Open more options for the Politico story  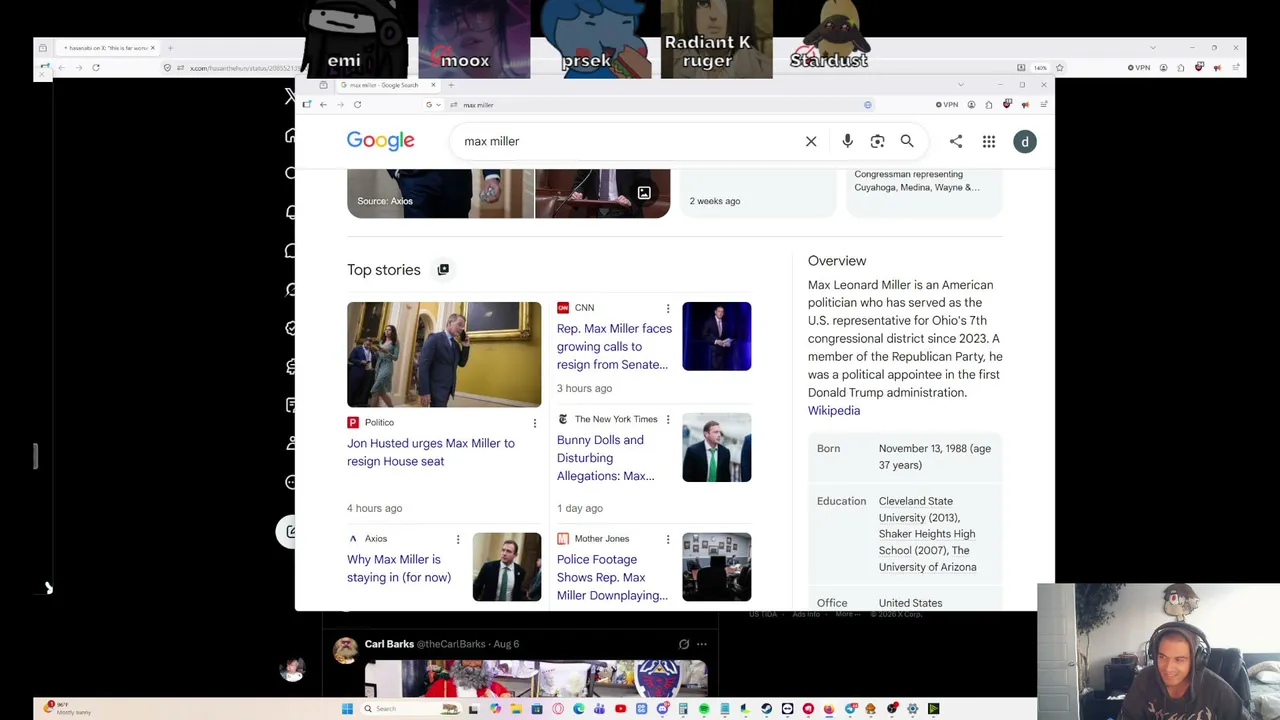click(x=534, y=423)
